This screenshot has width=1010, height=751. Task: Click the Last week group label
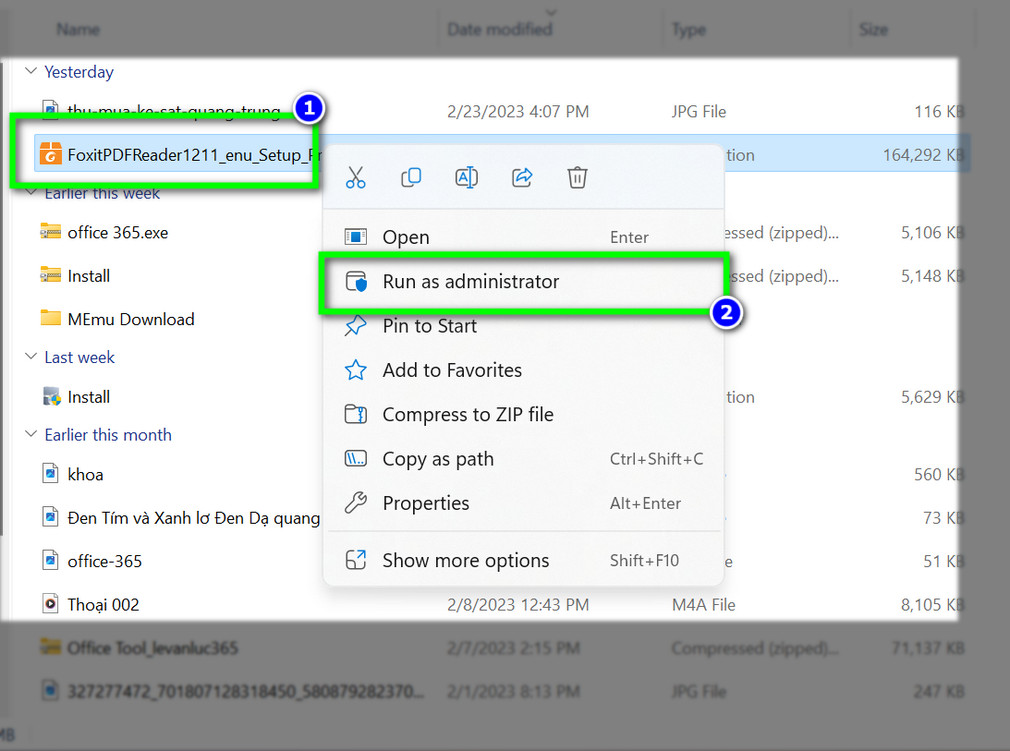pyautogui.click(x=79, y=357)
